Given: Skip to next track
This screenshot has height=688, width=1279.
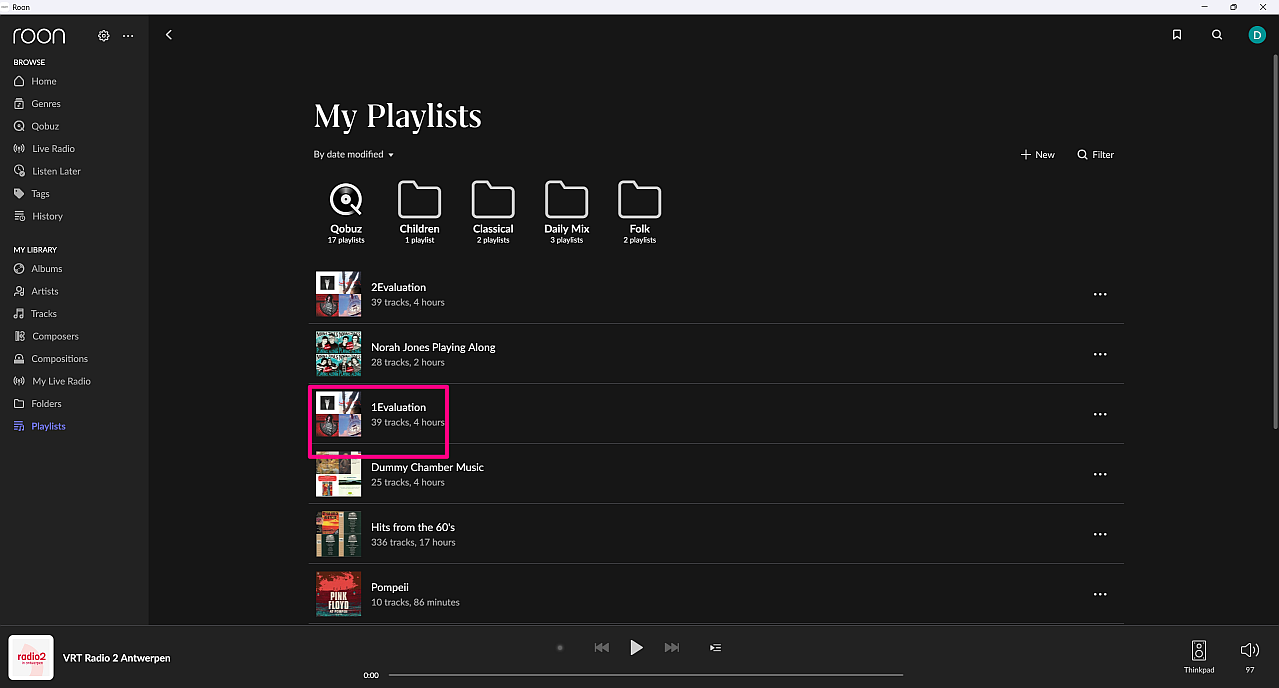Looking at the screenshot, I should click(672, 648).
